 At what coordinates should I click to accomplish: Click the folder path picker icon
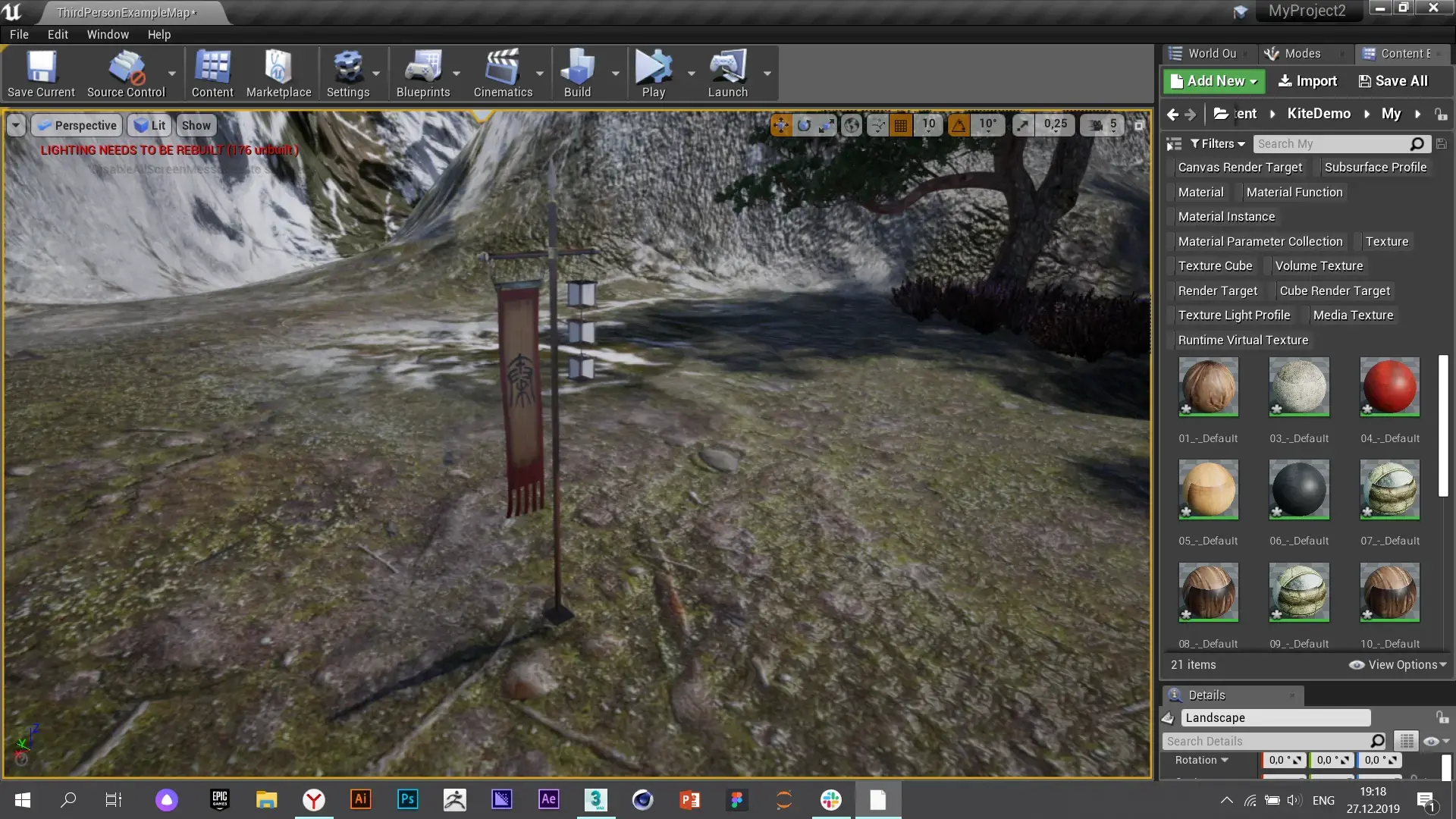coord(1221,114)
